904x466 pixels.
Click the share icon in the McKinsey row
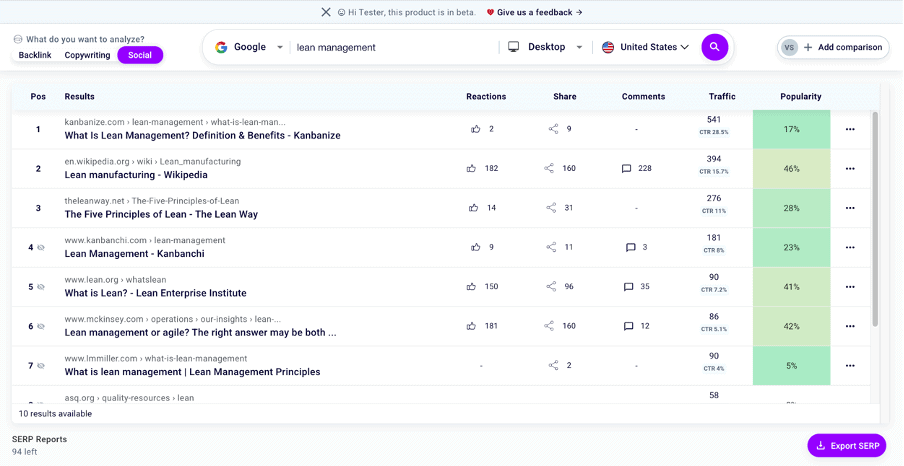point(549,326)
